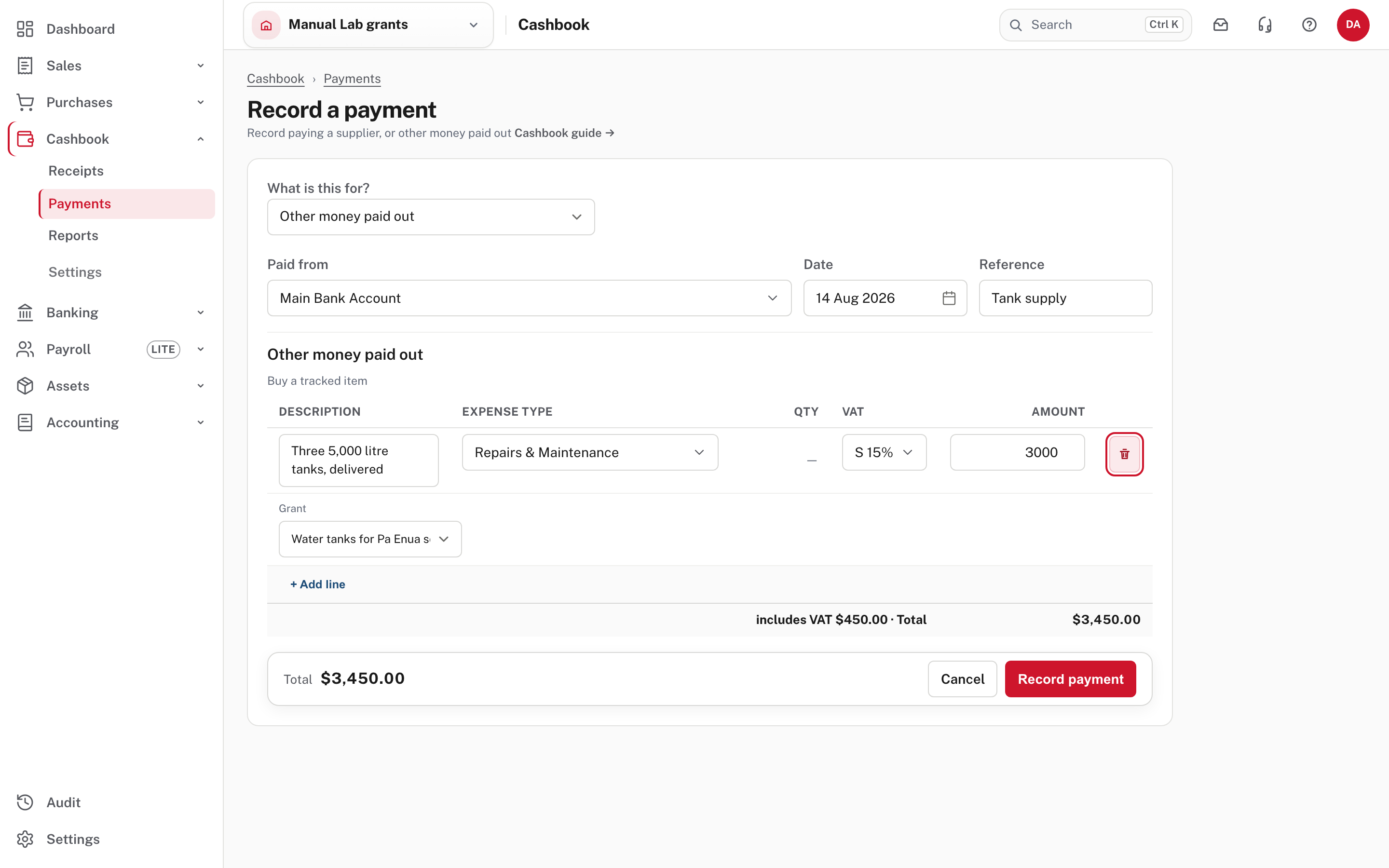
Task: Expand the Sales menu chevron
Action: tap(200, 66)
